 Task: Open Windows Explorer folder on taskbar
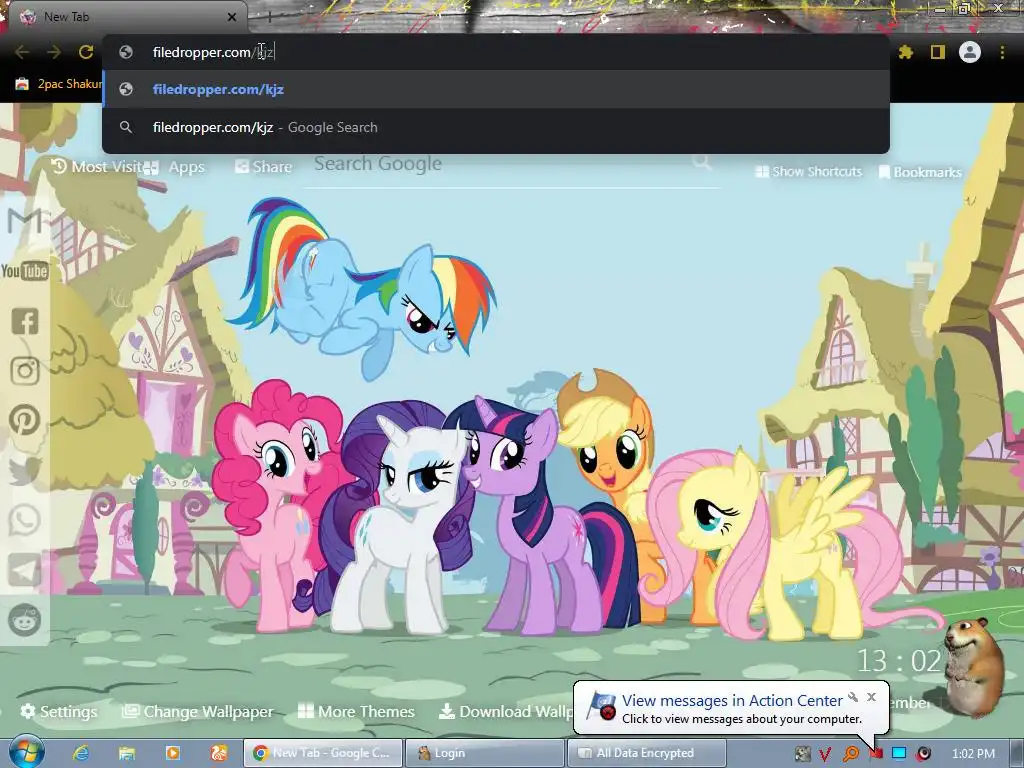pos(127,753)
